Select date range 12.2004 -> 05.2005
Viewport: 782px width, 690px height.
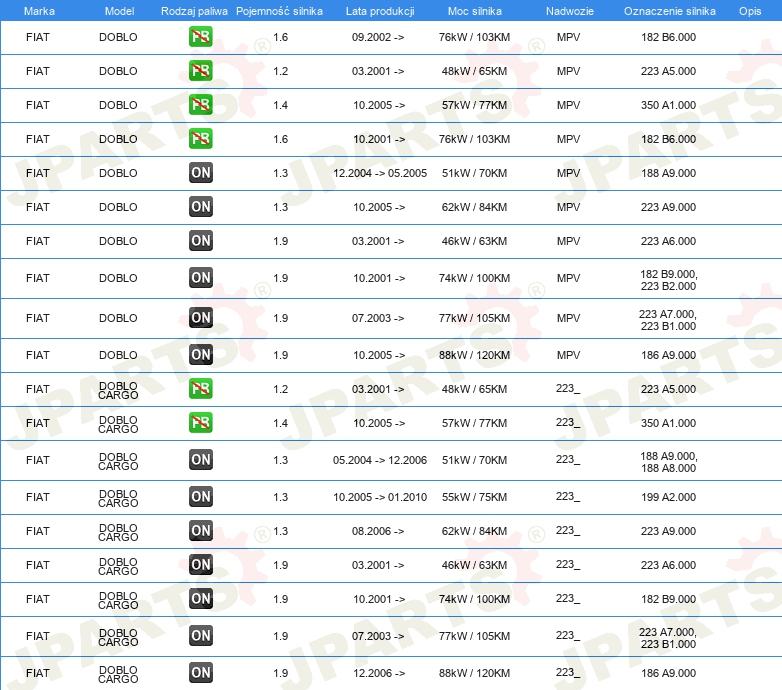point(380,173)
